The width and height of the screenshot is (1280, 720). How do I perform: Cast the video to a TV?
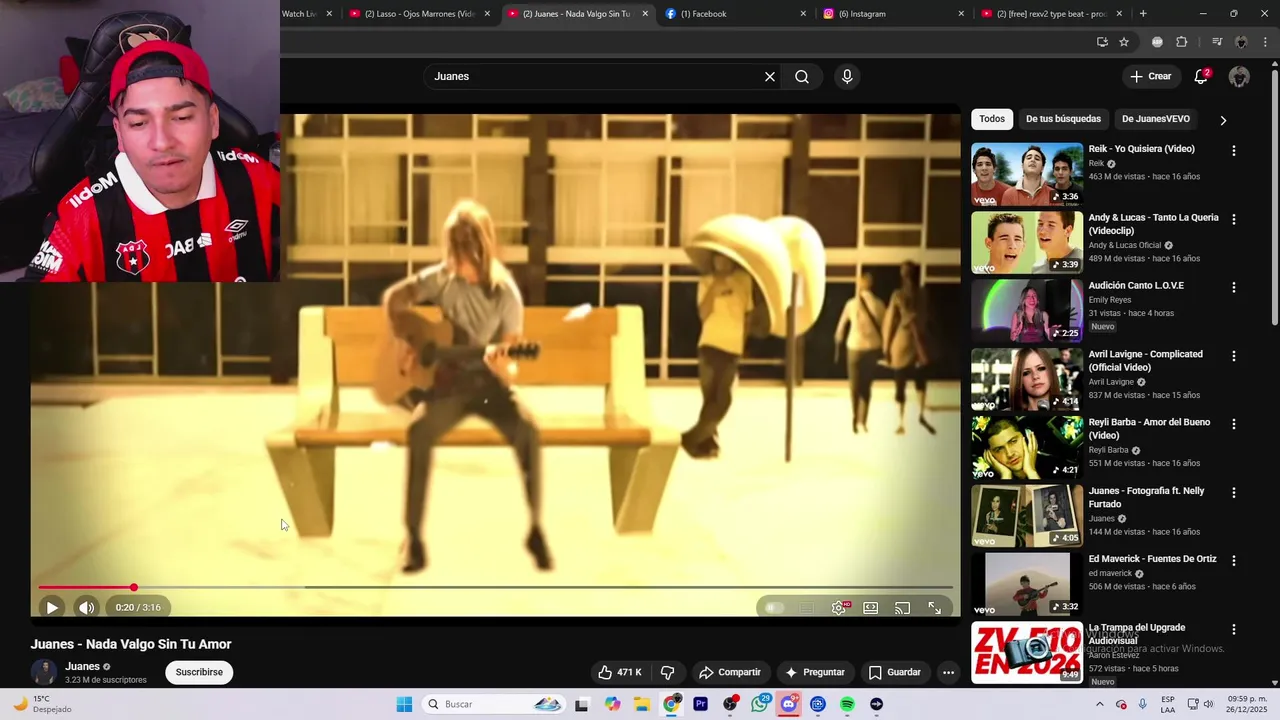point(902,607)
